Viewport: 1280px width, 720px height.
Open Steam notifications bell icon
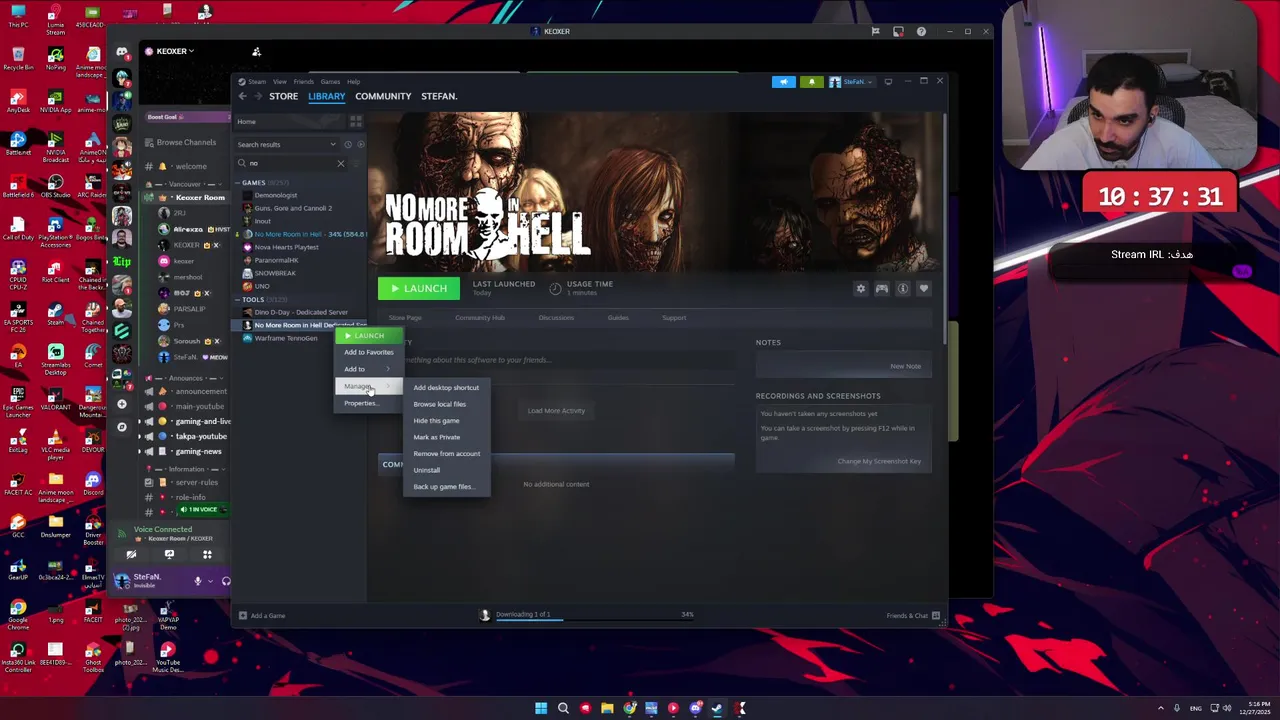tap(811, 81)
